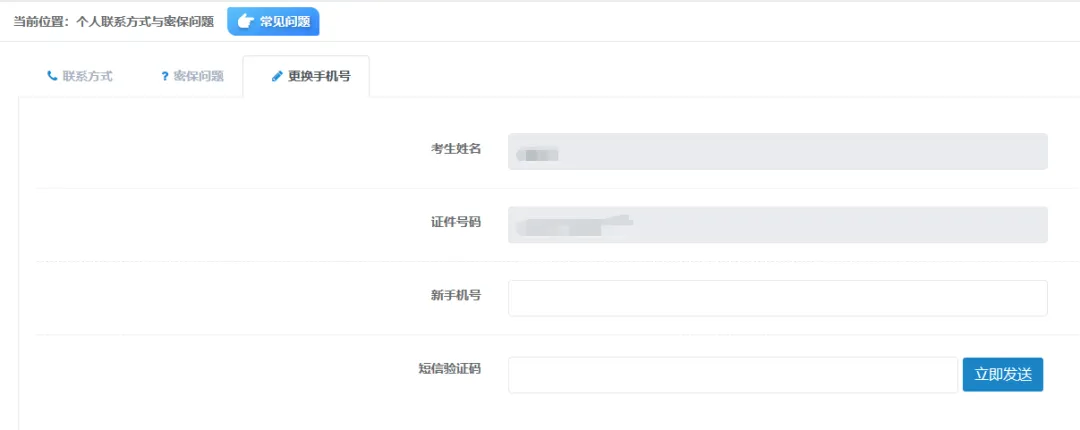The width and height of the screenshot is (1080, 430).
Task: Click the question mark icon on 密保问题
Action: (165, 76)
